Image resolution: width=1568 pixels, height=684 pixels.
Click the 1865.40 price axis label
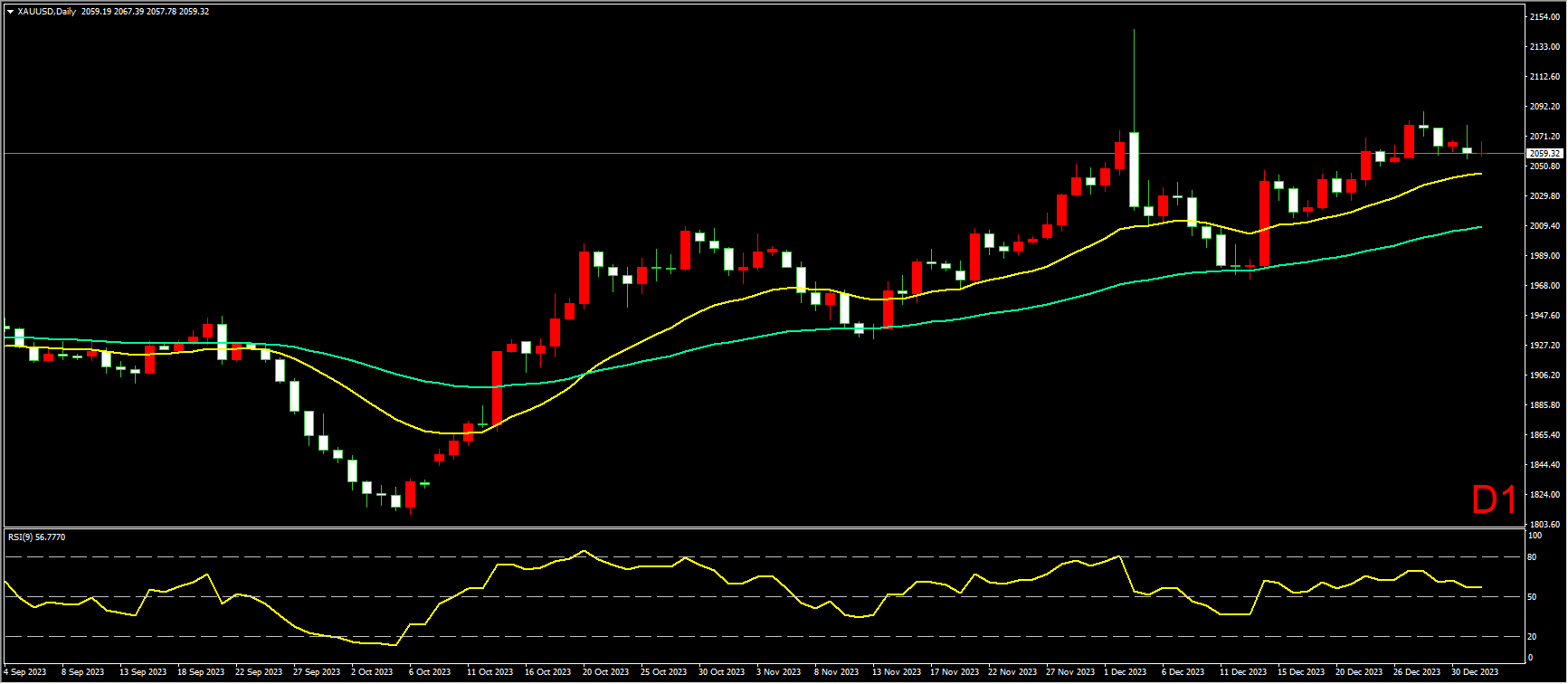click(x=1544, y=435)
